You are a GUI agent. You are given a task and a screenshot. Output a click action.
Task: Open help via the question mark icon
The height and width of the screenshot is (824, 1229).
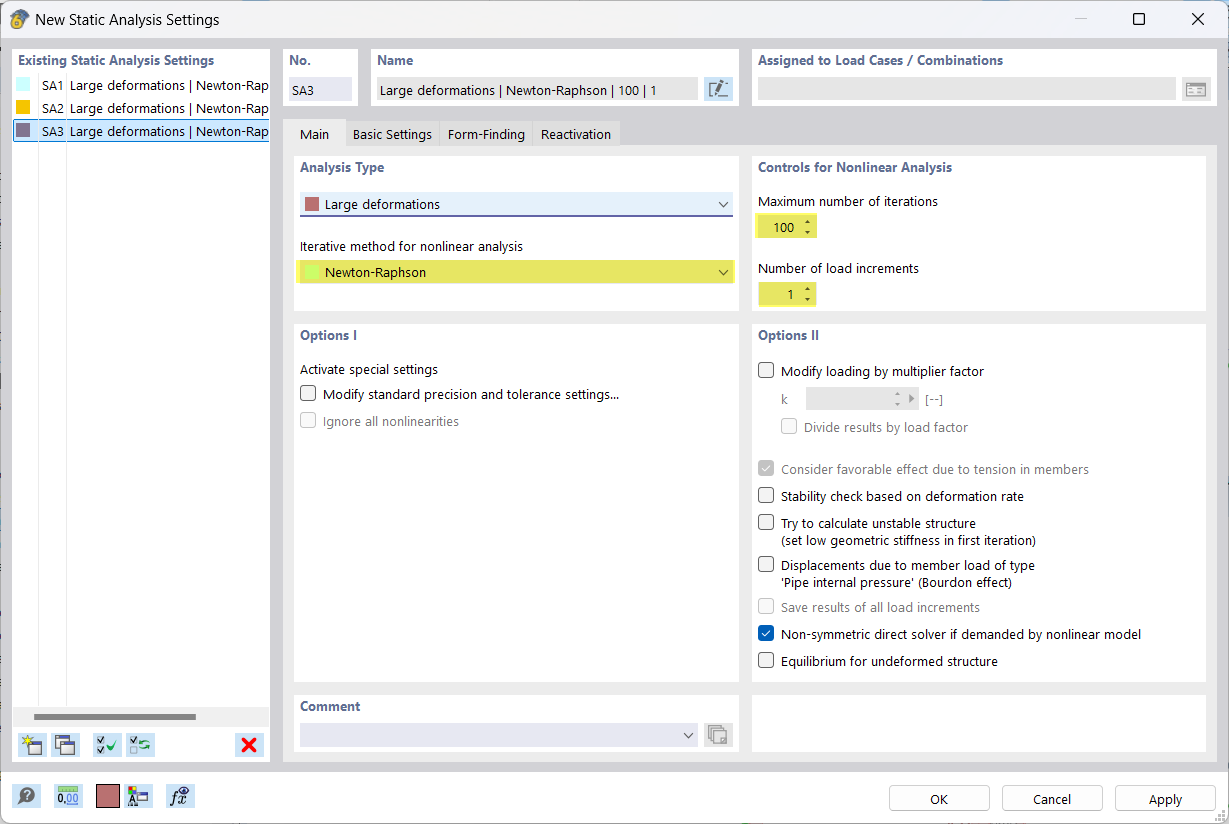tap(27, 796)
